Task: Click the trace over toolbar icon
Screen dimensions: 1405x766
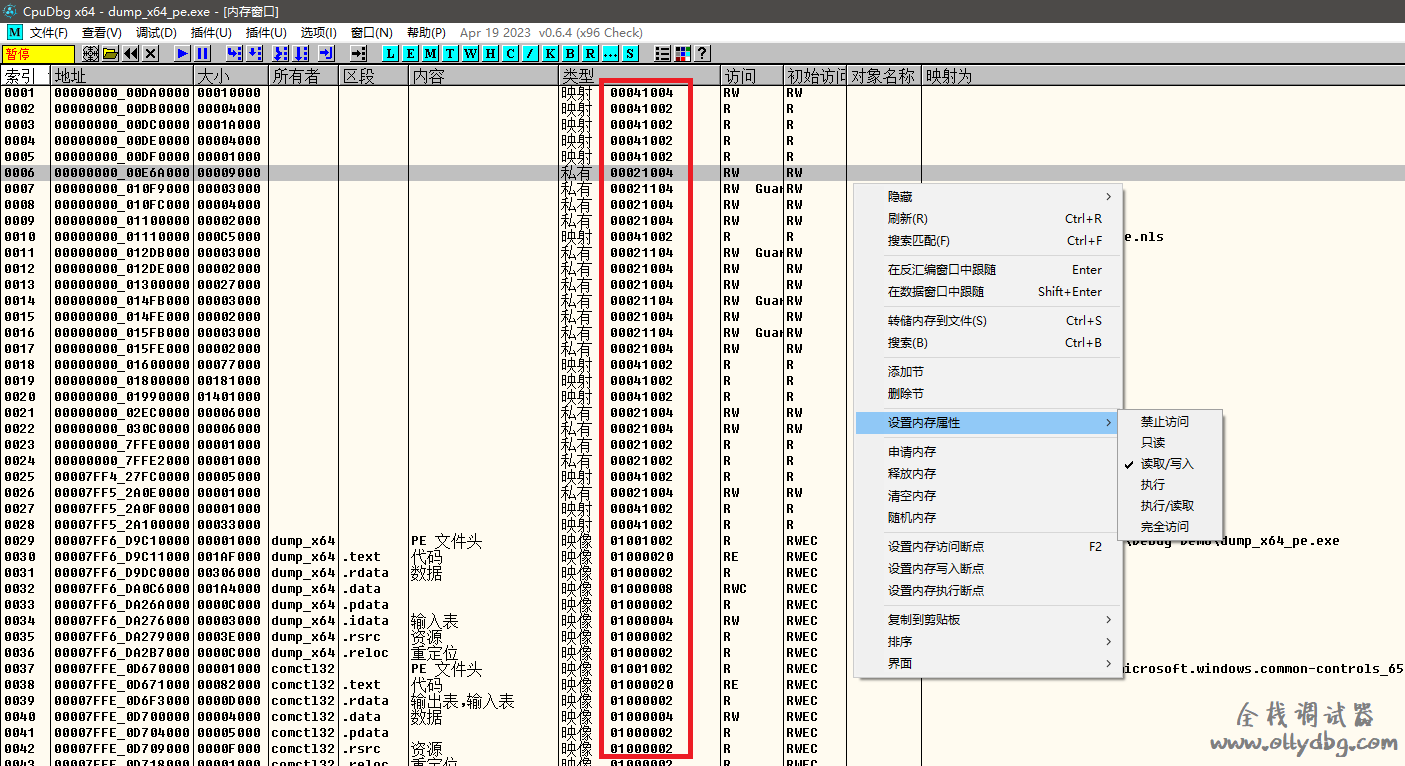Action: pyautogui.click(x=301, y=53)
